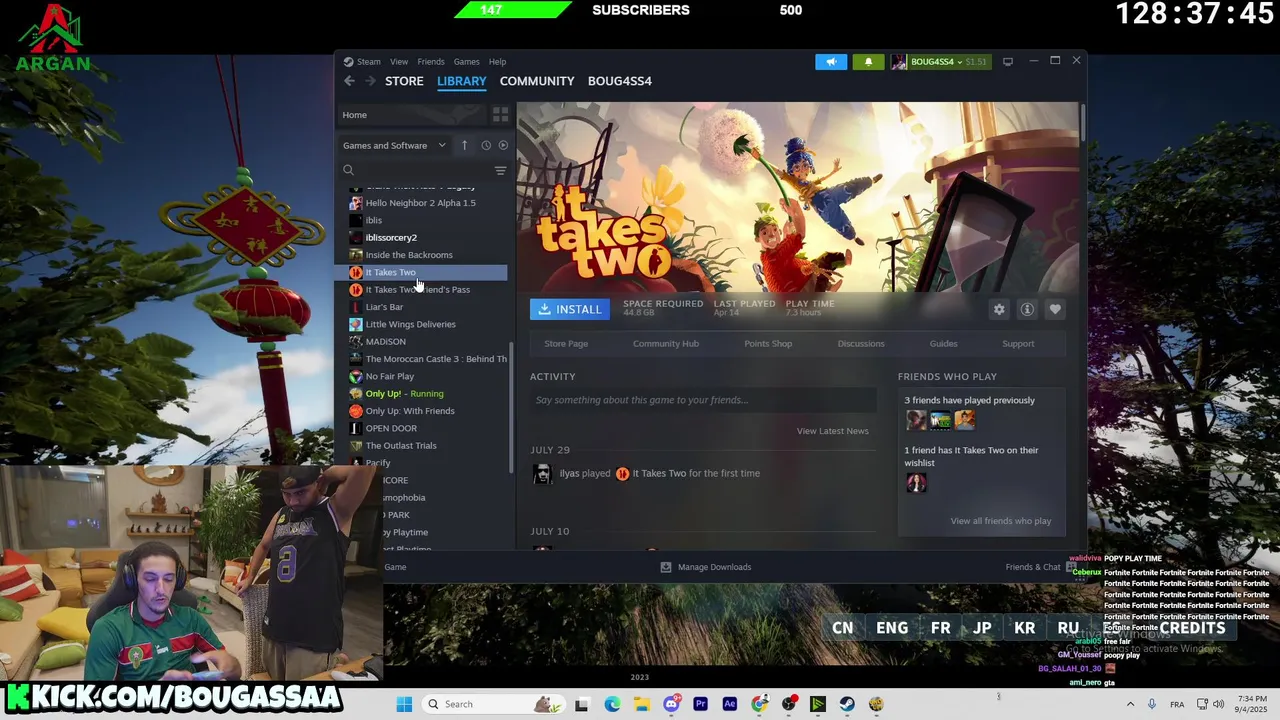Image resolution: width=1280 pixels, height=720 pixels.
Task: Open Guides link
Action: pos(943,344)
